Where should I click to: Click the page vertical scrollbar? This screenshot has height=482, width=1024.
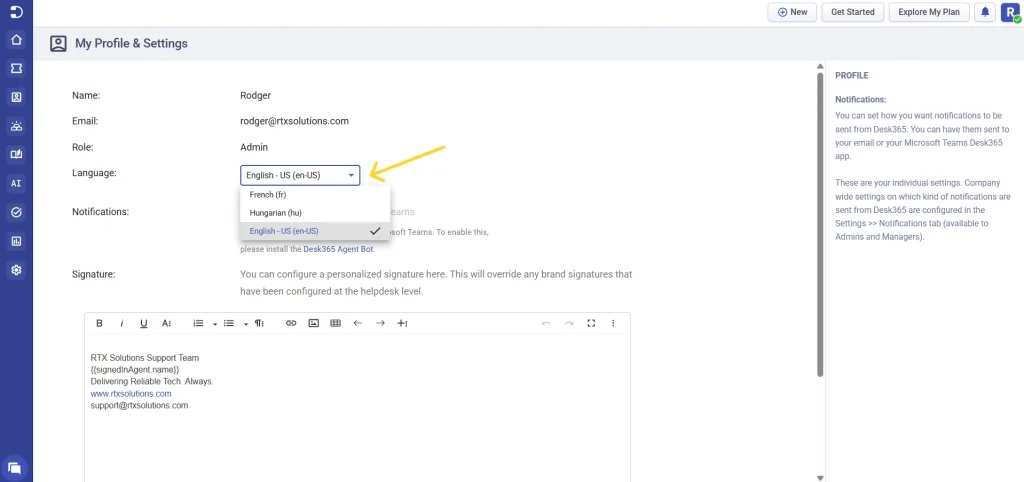point(820,224)
